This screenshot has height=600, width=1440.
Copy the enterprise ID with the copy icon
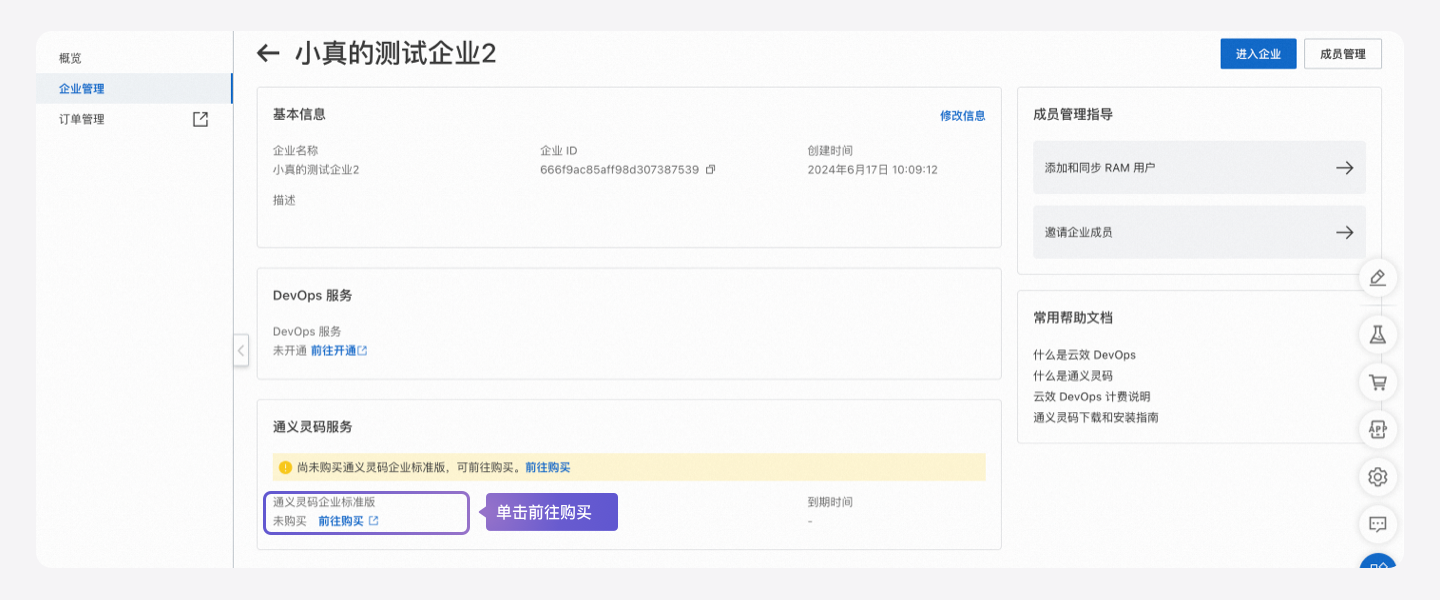710,170
